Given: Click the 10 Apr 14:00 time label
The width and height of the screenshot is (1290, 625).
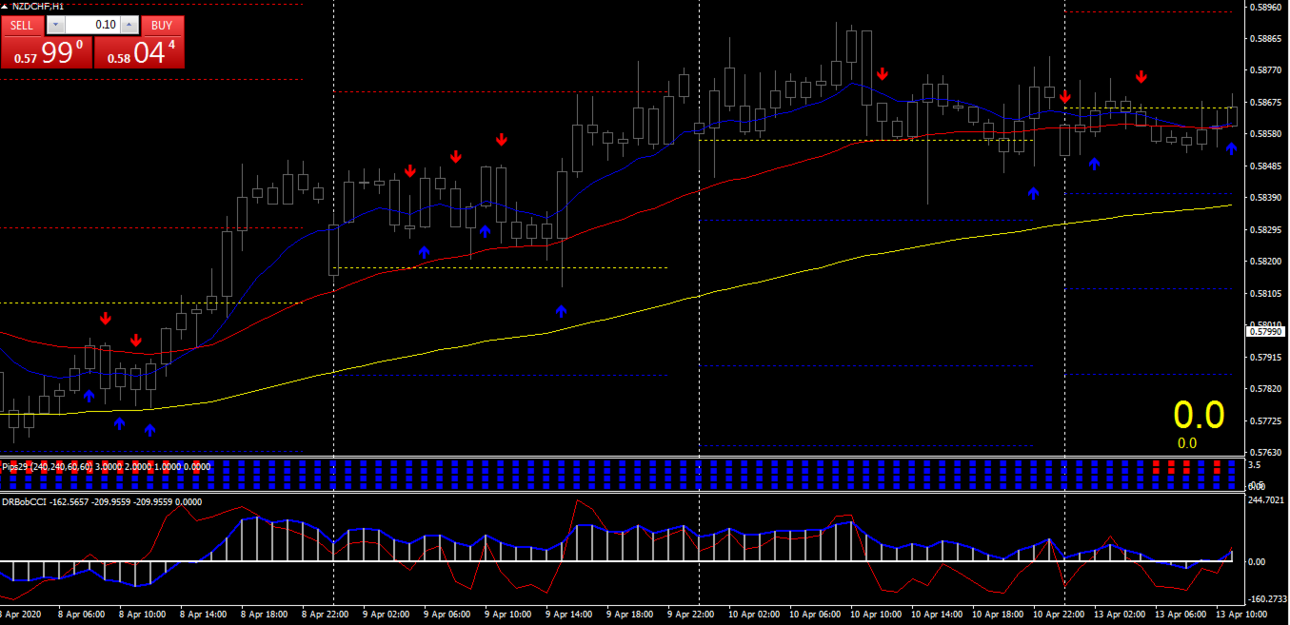Looking at the screenshot, I should [936, 615].
